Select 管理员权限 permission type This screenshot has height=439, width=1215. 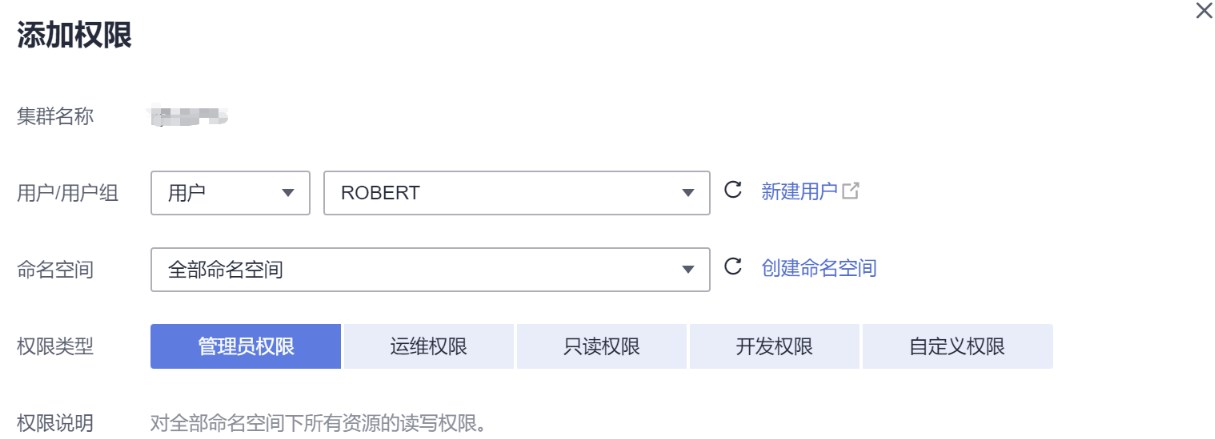pos(246,346)
